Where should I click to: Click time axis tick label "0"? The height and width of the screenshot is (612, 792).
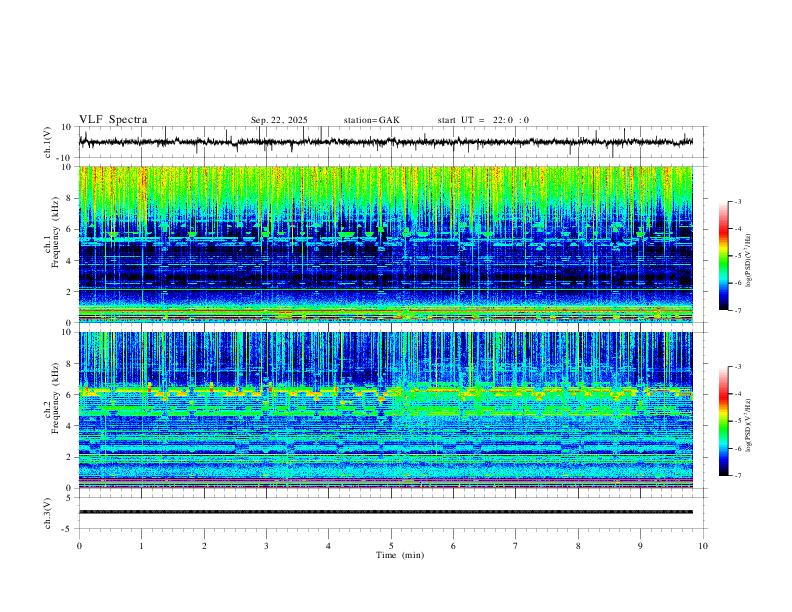click(79, 546)
